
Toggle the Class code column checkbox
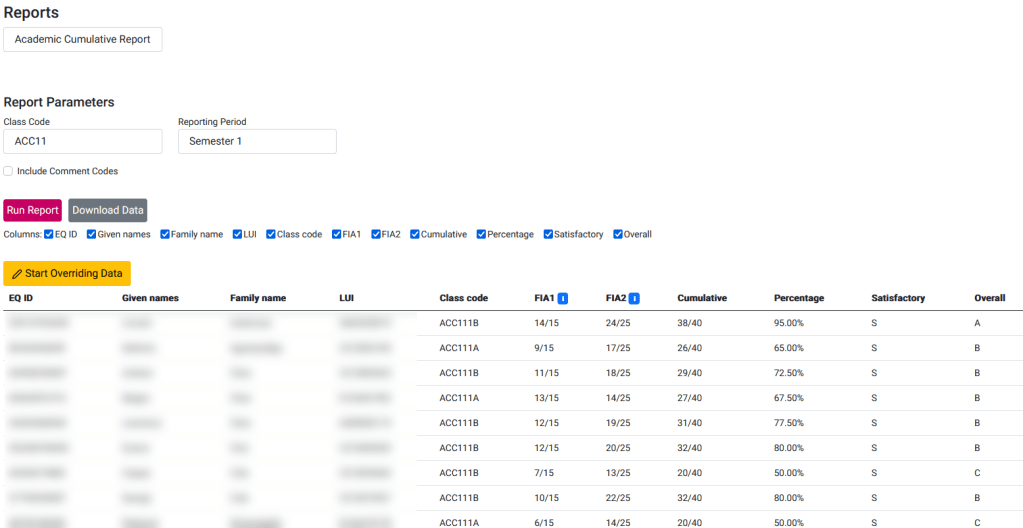click(x=271, y=234)
